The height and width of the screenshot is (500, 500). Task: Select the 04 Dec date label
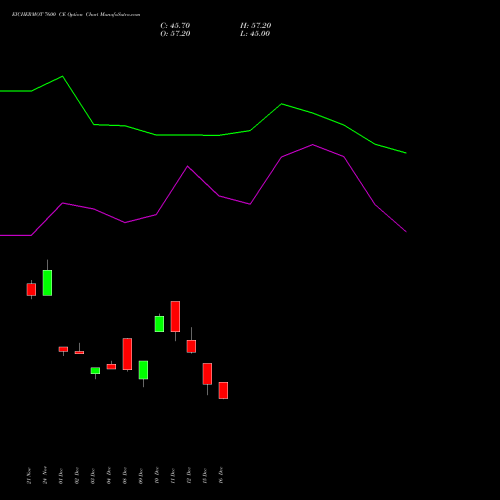109,476
